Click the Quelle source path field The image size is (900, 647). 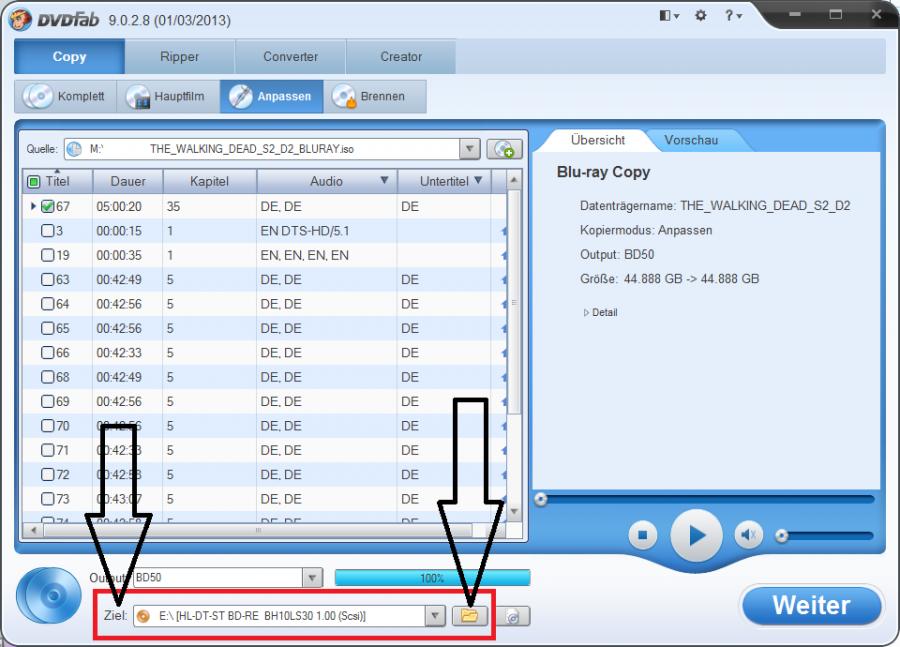[x=262, y=149]
